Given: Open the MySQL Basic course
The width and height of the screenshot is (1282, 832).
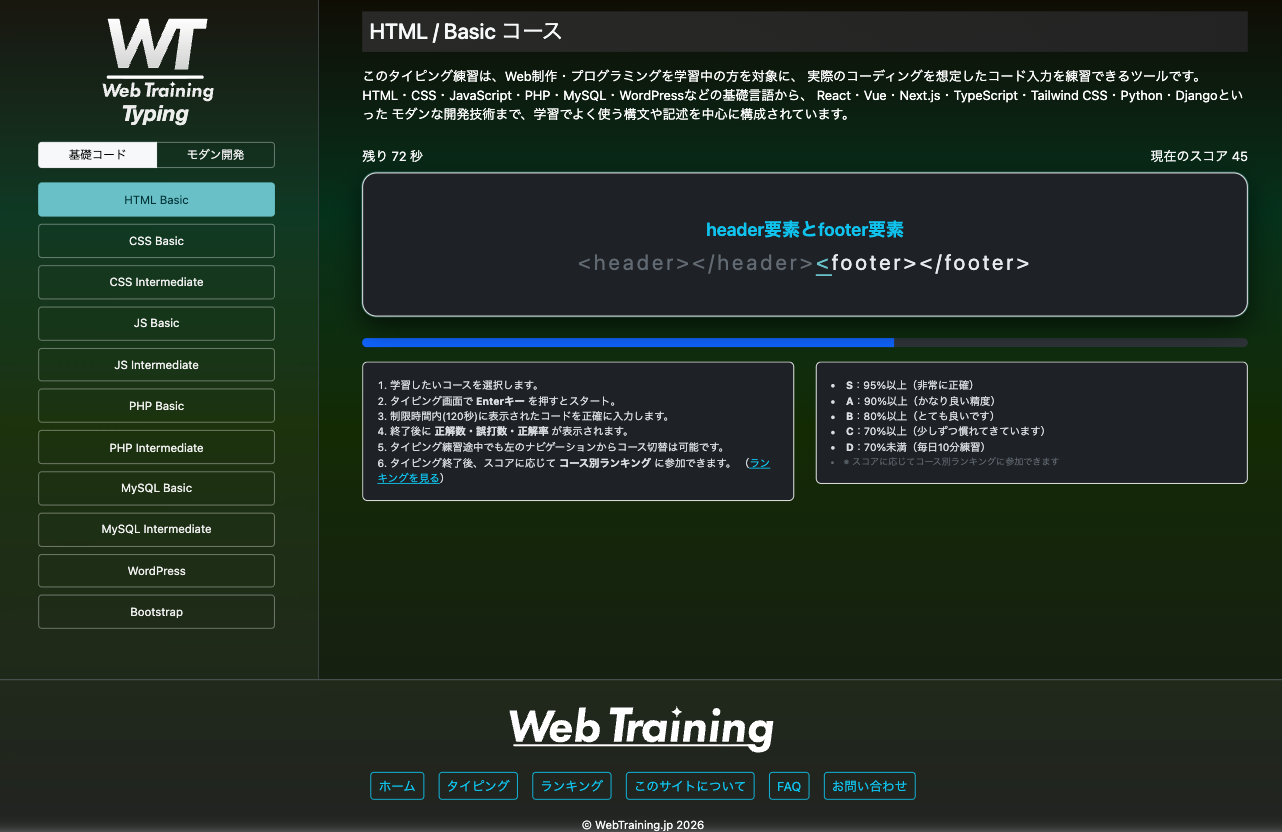Looking at the screenshot, I should click(x=156, y=488).
